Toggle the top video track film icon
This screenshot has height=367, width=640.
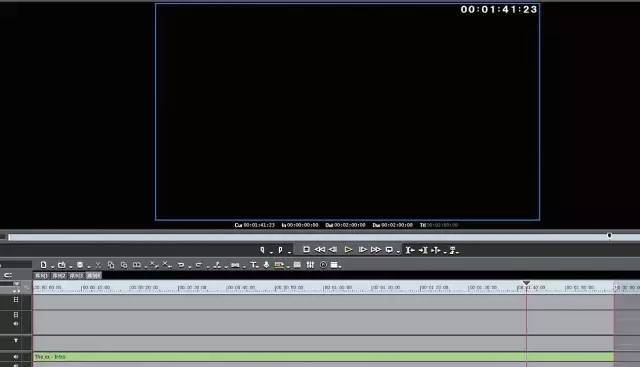pos(16,300)
